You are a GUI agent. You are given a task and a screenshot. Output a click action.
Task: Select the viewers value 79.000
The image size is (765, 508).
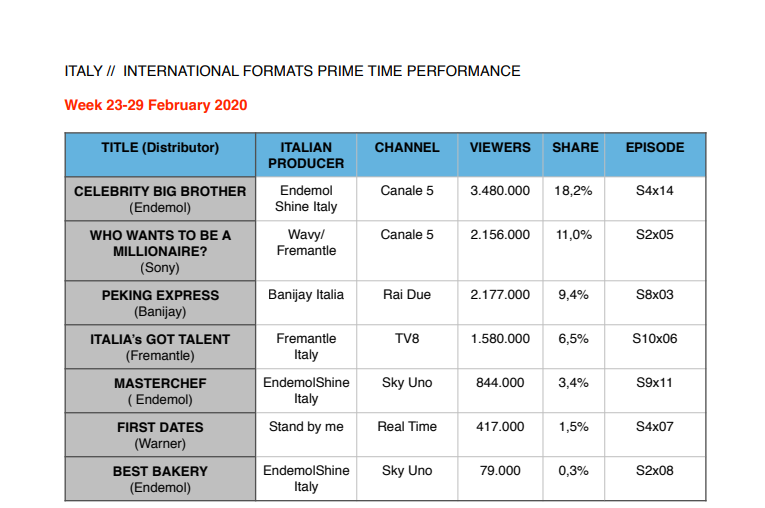click(500, 470)
